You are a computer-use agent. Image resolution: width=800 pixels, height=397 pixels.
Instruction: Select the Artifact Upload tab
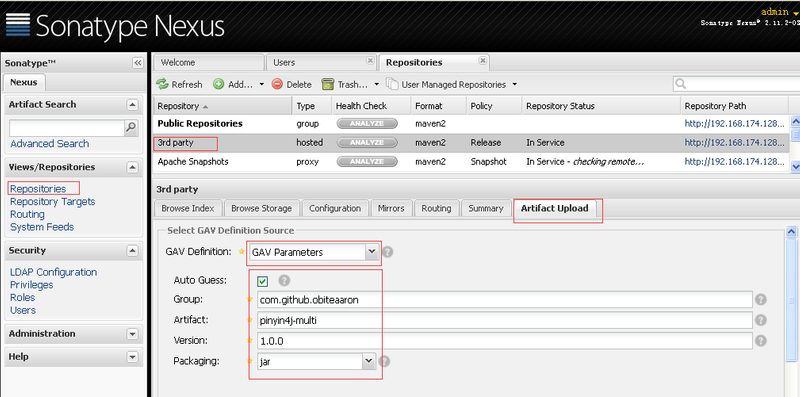coord(555,208)
